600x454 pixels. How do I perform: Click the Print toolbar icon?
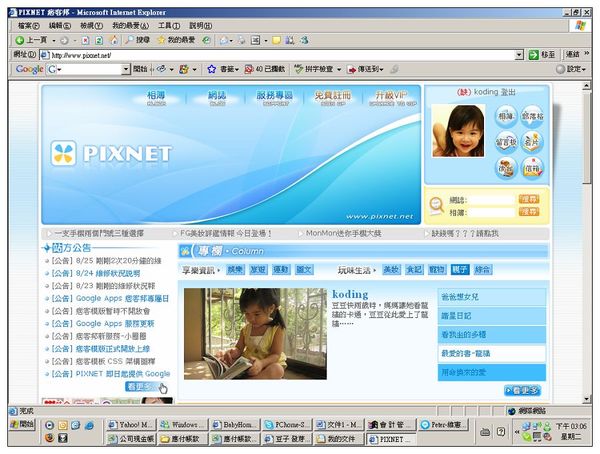click(x=241, y=40)
